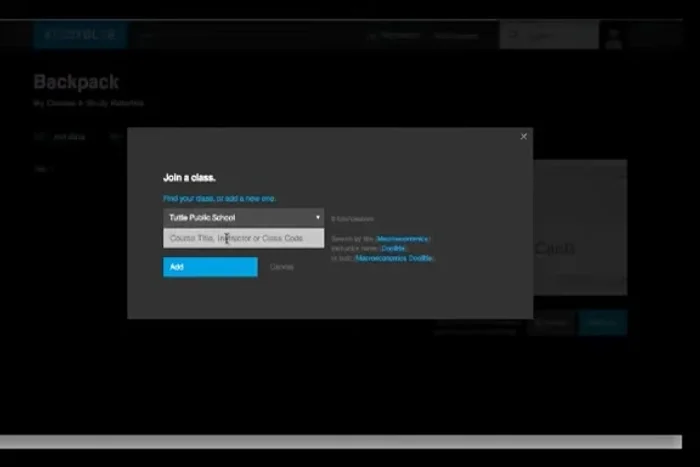
Task: Click the site logo in the header
Action: click(x=80, y=36)
